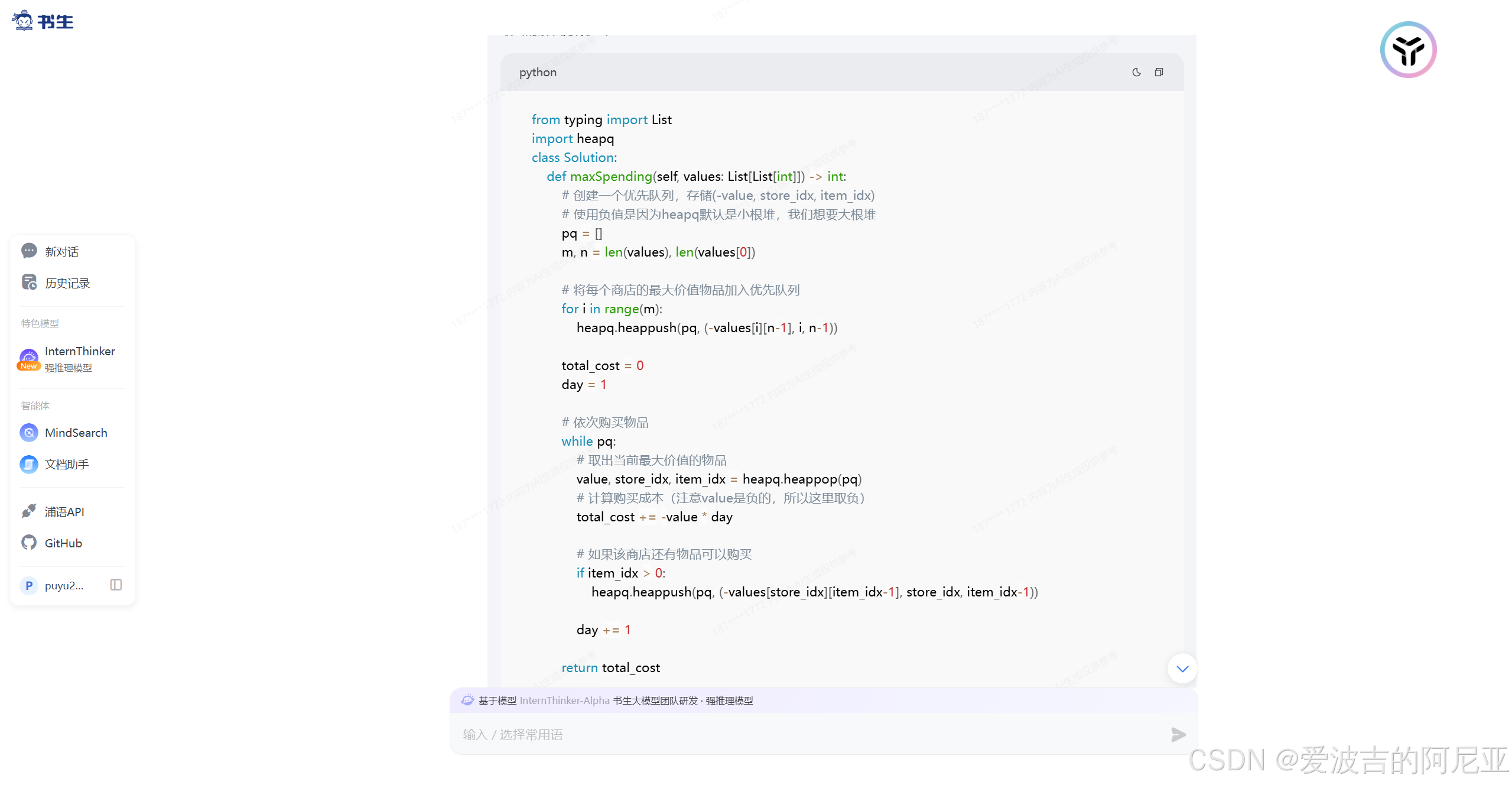Open the 文档助手 document assistant
The height and width of the screenshot is (785, 1512).
click(x=67, y=464)
